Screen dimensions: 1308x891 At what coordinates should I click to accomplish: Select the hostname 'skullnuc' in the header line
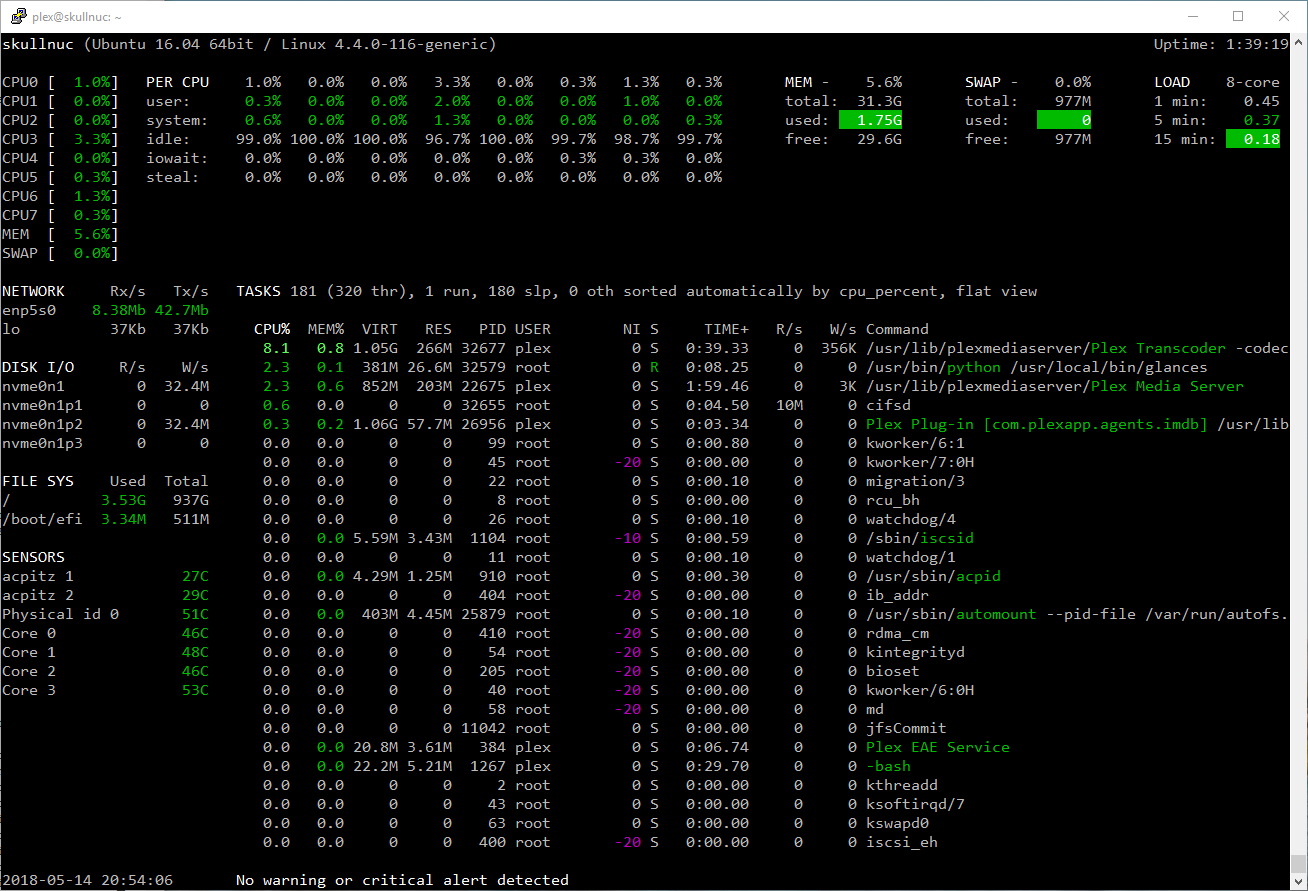click(38, 45)
